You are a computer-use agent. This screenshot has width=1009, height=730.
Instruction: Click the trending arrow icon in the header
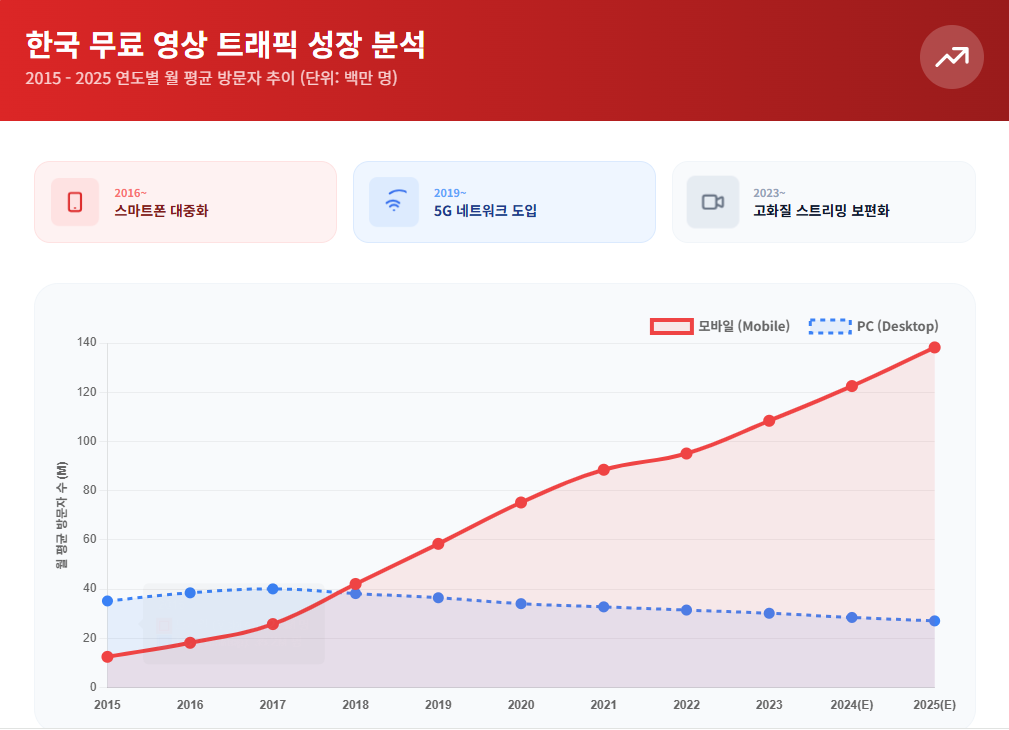point(951,57)
